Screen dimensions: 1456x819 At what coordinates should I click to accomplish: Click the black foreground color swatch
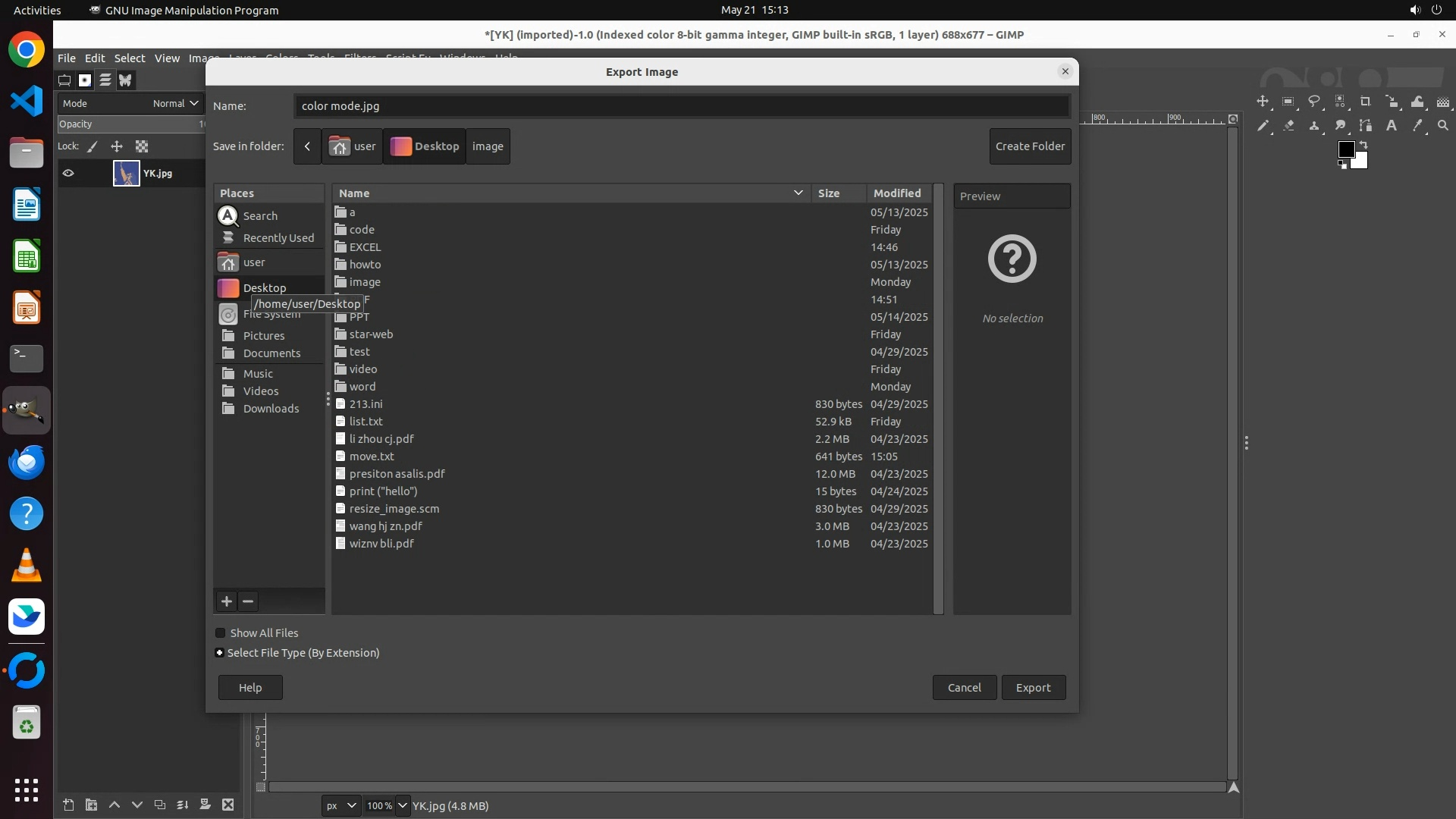pyautogui.click(x=1346, y=149)
